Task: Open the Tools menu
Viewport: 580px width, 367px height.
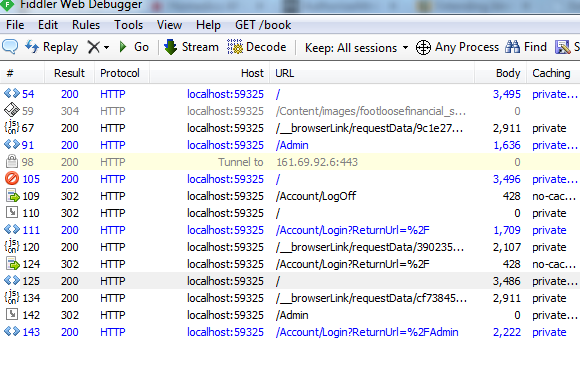Action: tap(128, 25)
